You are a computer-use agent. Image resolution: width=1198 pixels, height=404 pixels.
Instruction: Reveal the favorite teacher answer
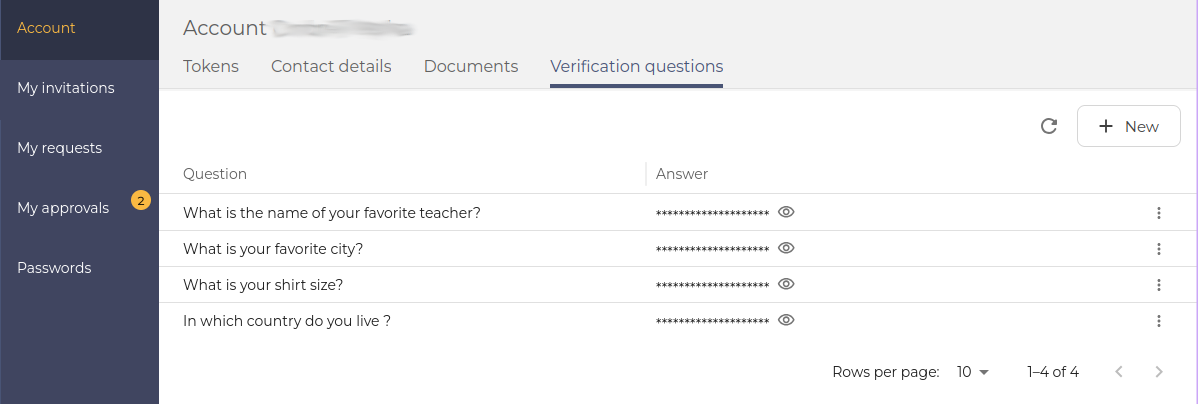point(786,212)
